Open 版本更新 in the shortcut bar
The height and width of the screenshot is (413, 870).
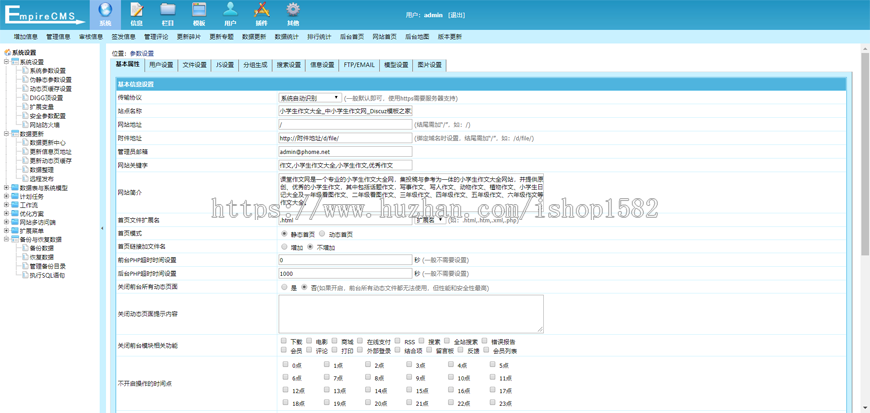pyautogui.click(x=449, y=37)
